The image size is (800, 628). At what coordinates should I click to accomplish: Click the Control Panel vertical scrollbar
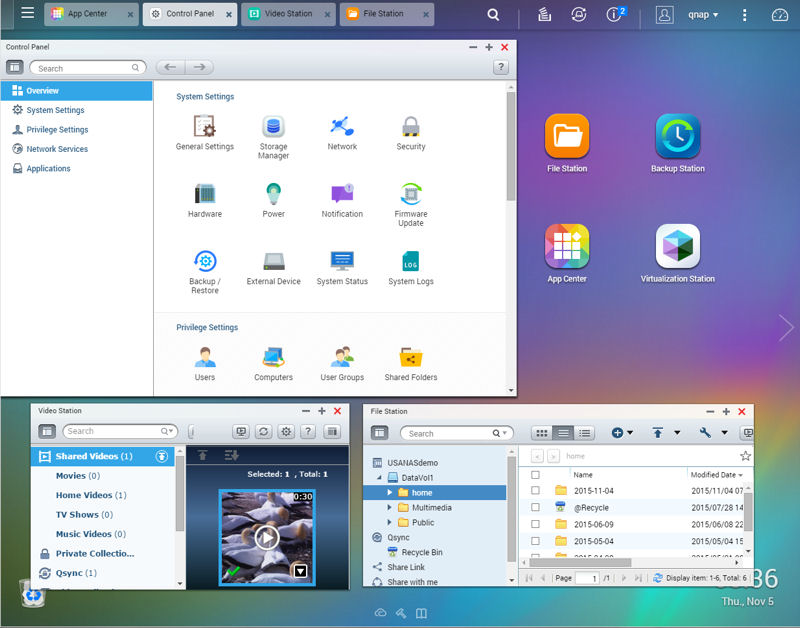tap(511, 146)
